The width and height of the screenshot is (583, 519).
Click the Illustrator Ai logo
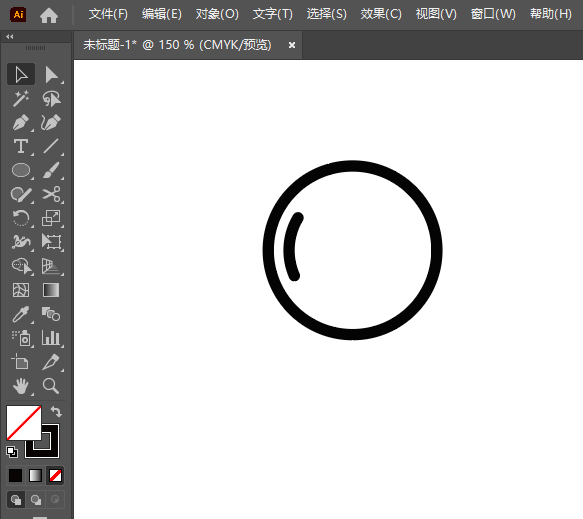click(18, 15)
